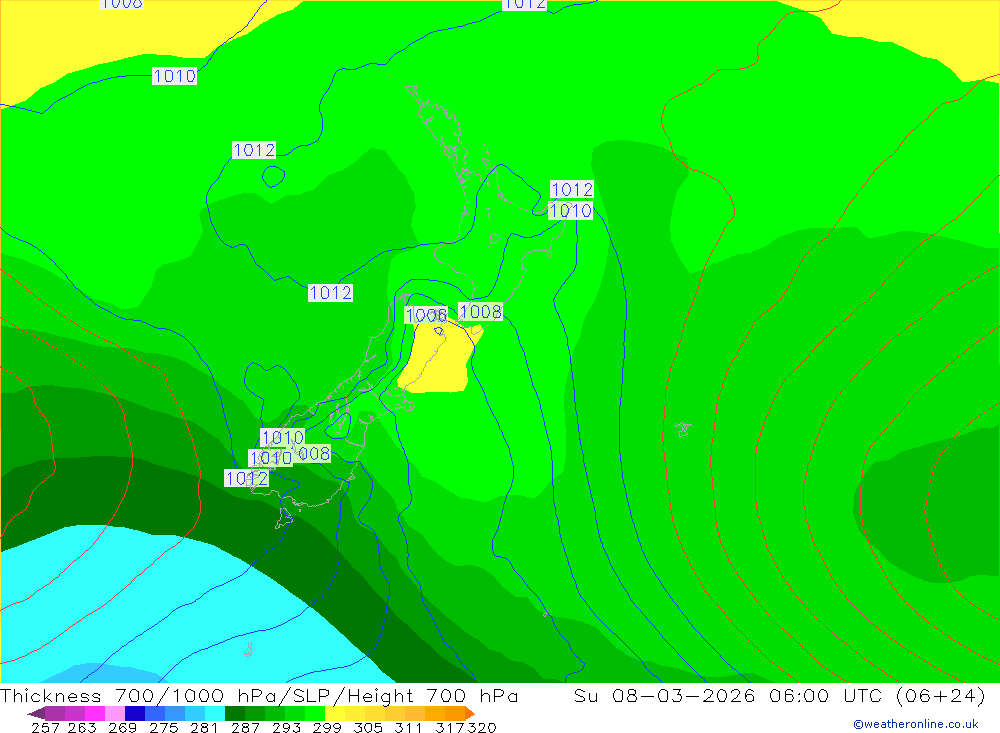Click the lowest 1012 label at the southwest of South Island
The width and height of the screenshot is (1000, 733).
[x=246, y=478]
